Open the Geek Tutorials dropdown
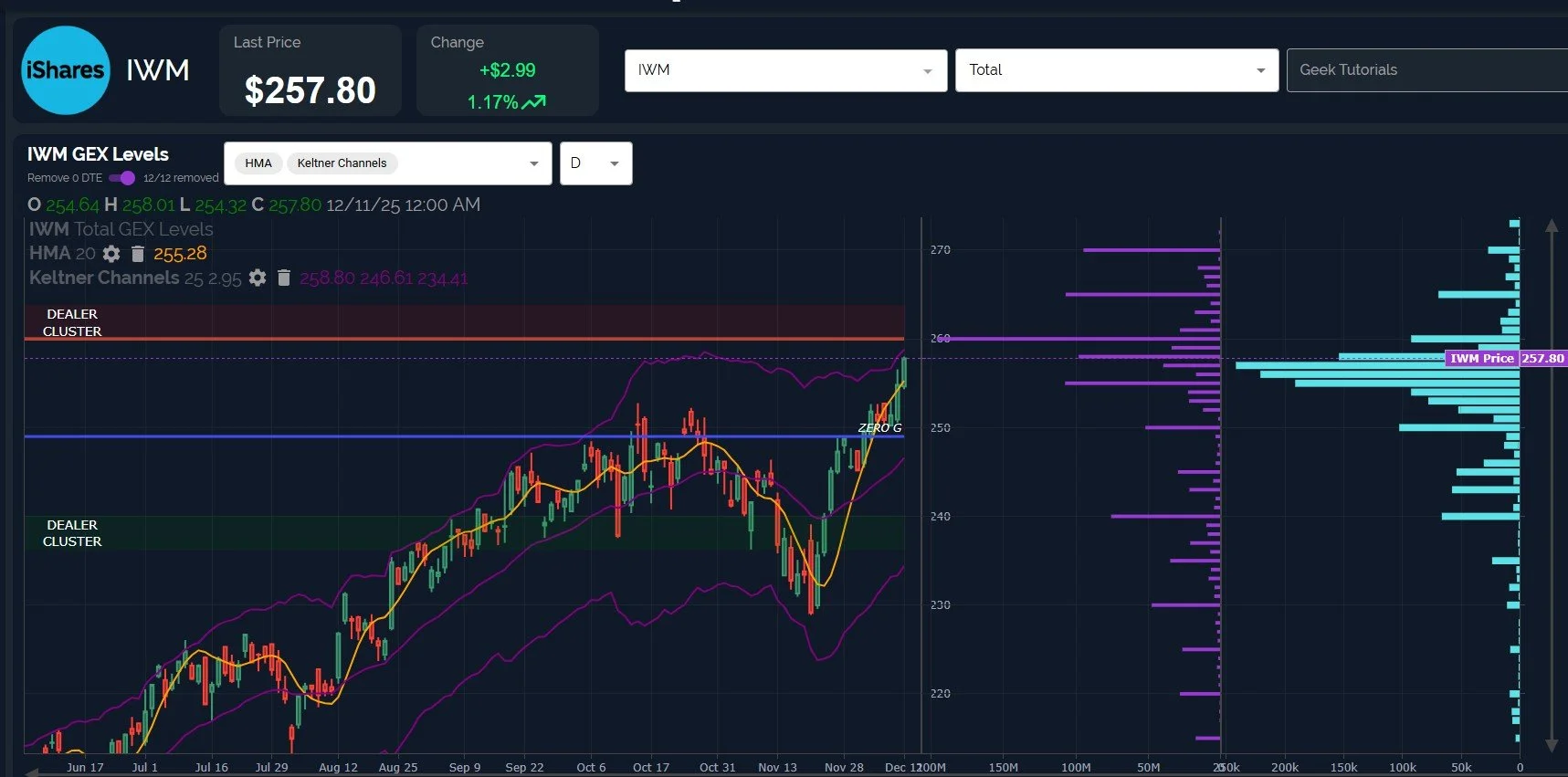 click(1427, 70)
